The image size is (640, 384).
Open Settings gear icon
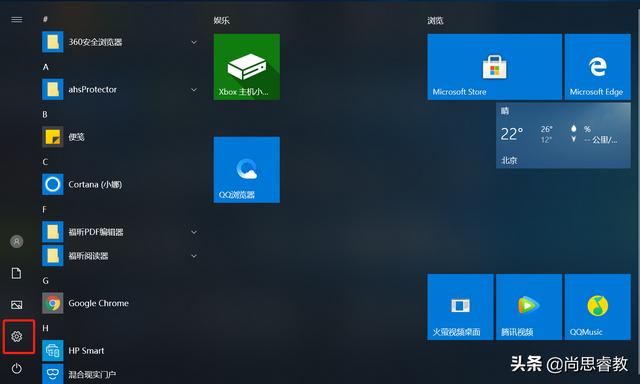(x=17, y=336)
